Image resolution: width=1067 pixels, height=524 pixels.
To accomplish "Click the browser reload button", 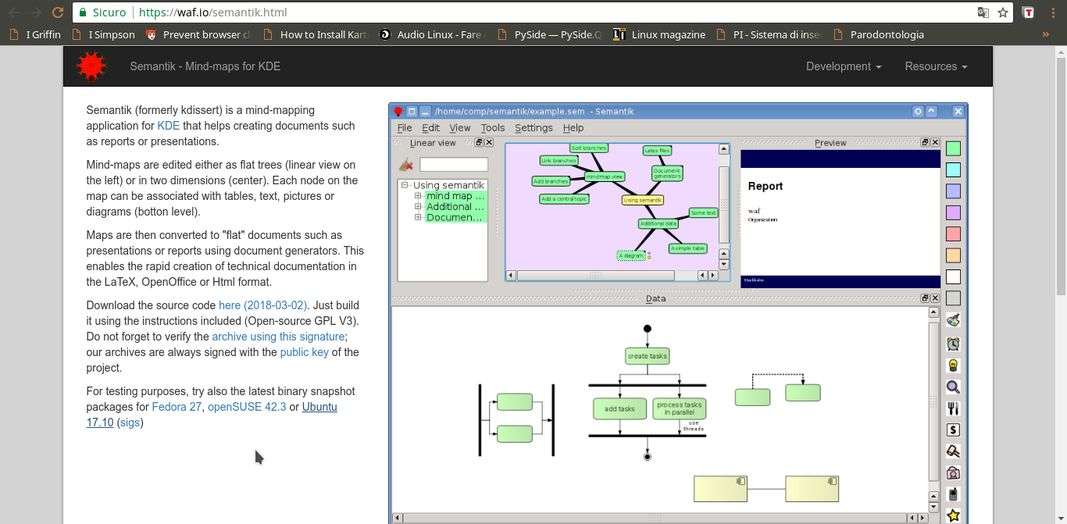I will tap(57, 12).
